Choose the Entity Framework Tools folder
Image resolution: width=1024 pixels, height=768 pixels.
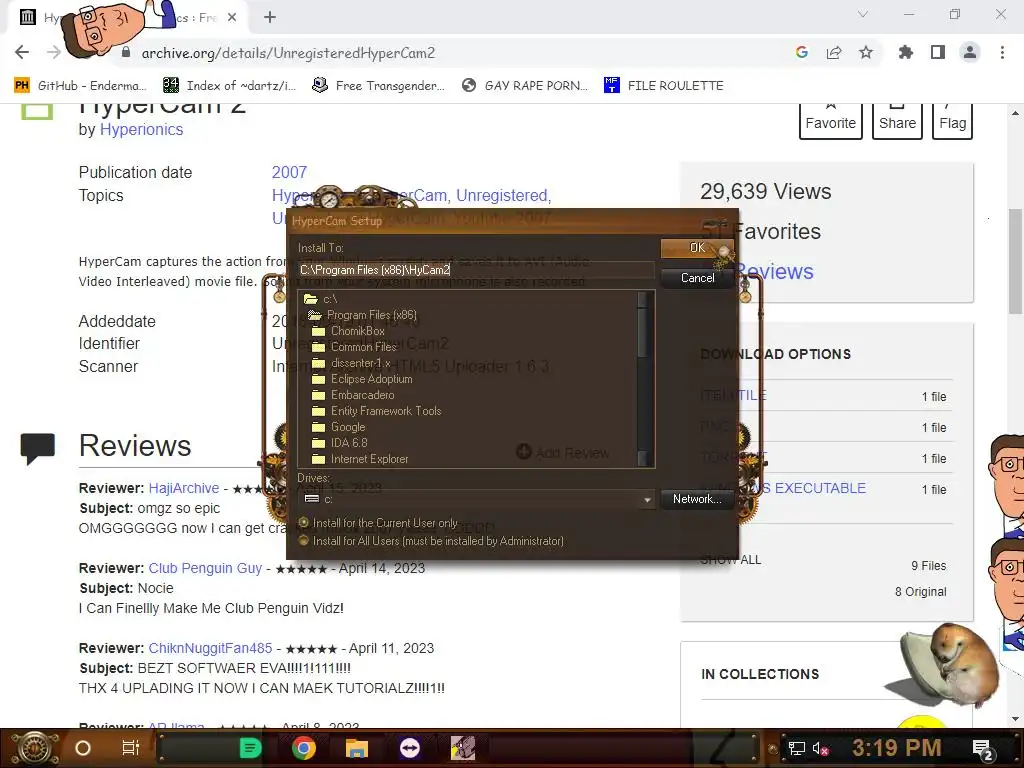click(377, 411)
